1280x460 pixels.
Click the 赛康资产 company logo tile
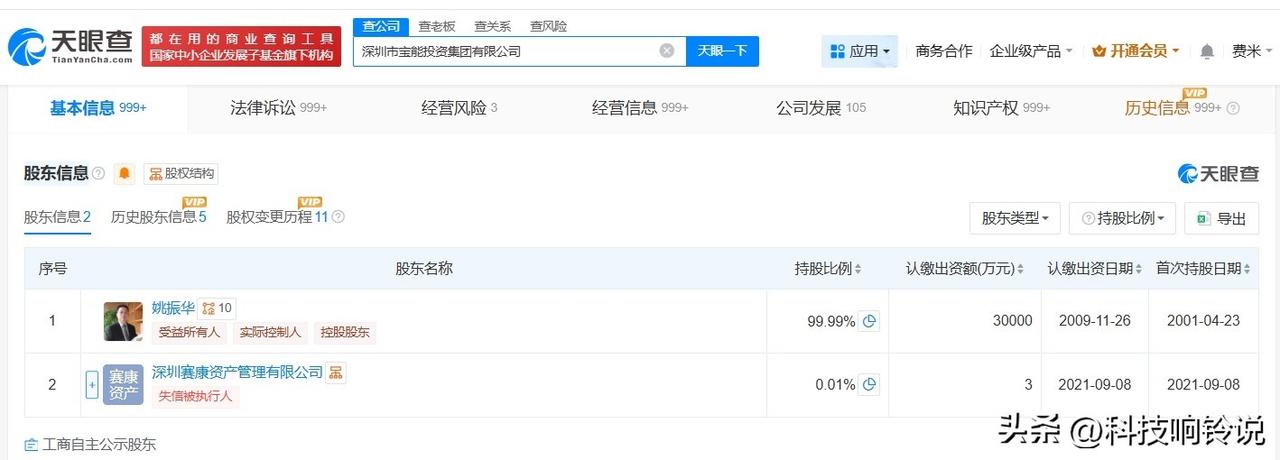tap(123, 385)
